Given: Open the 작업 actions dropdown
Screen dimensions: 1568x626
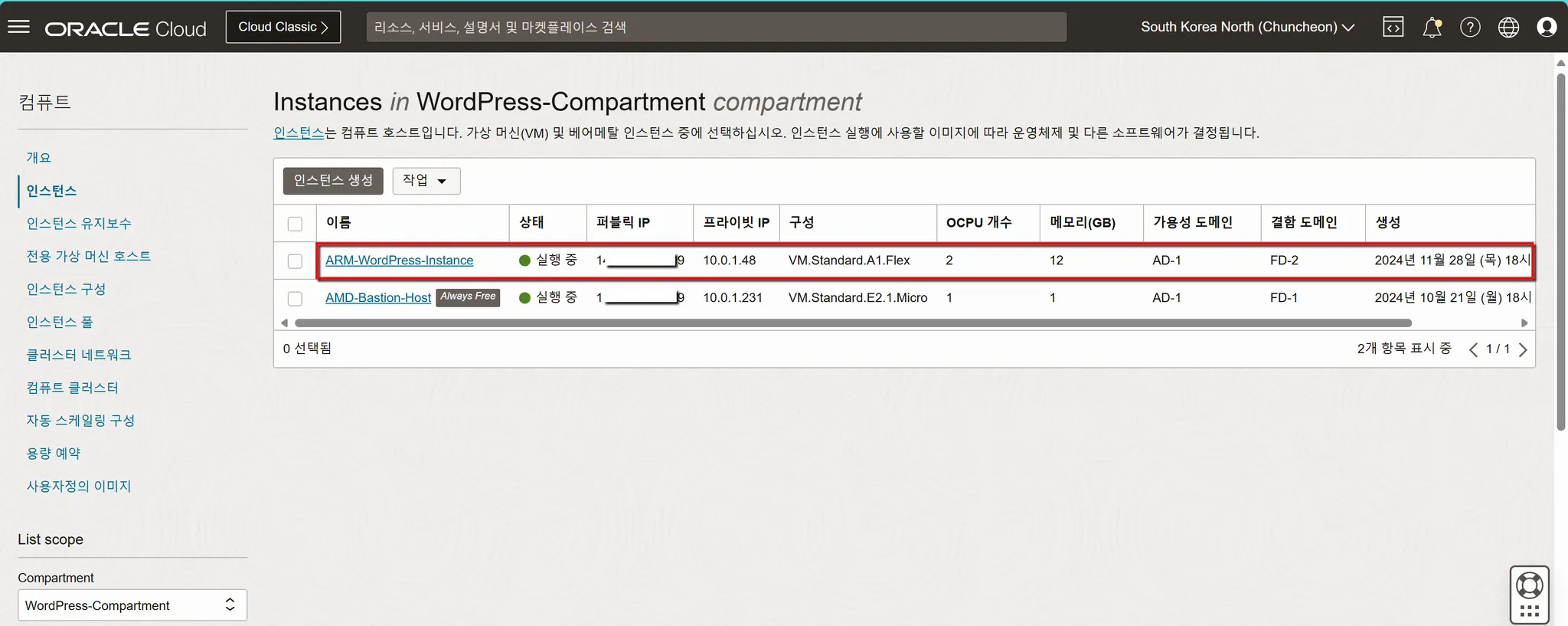Looking at the screenshot, I should click(426, 181).
